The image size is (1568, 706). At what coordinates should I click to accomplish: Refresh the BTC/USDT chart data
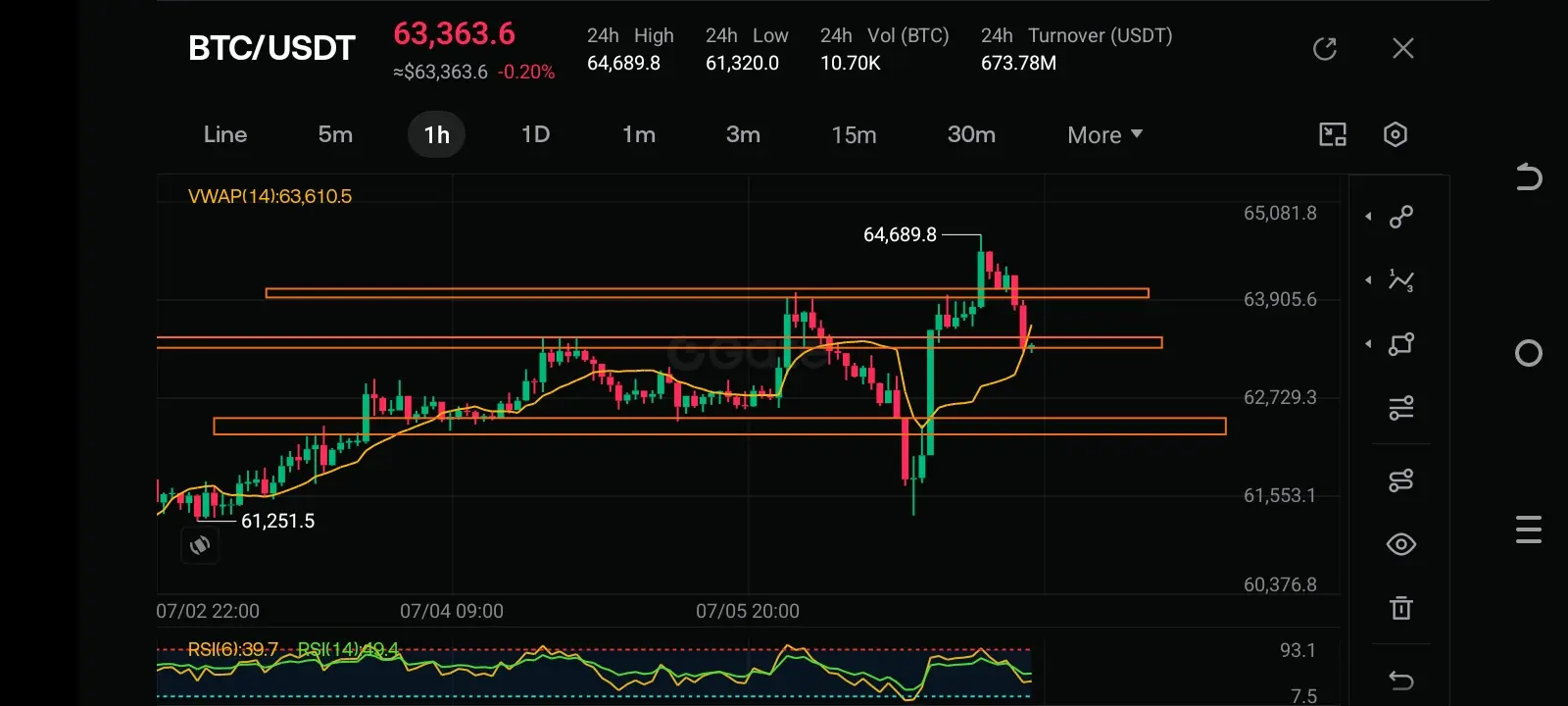[x=1325, y=48]
